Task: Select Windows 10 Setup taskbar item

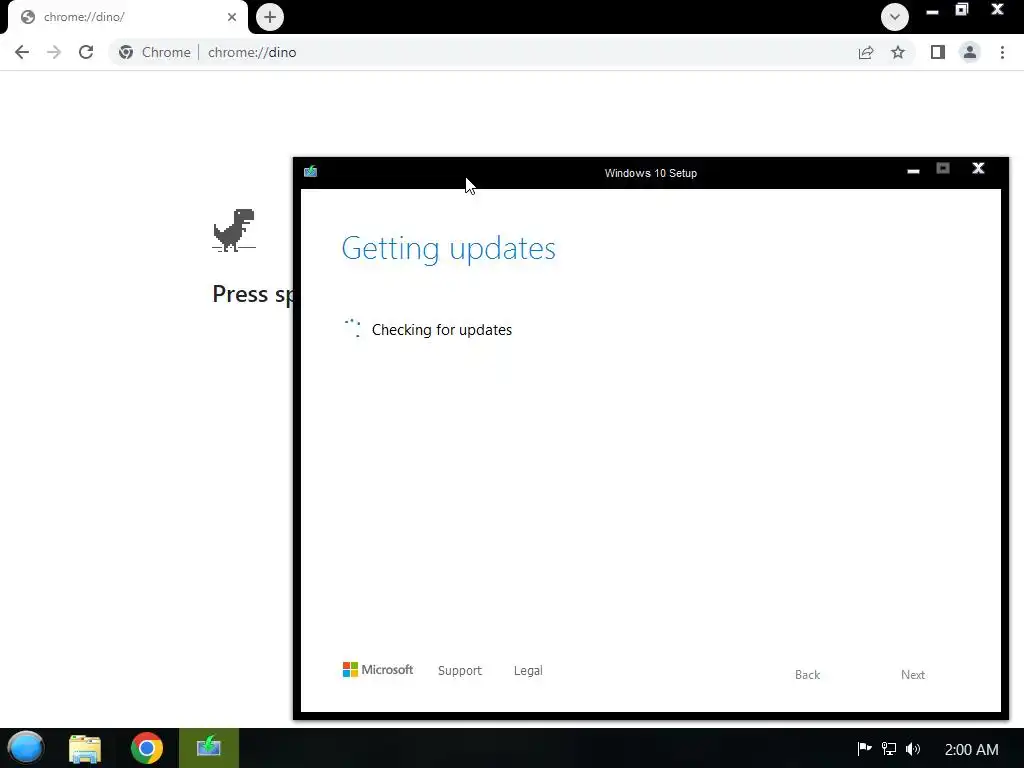Action: [209, 748]
